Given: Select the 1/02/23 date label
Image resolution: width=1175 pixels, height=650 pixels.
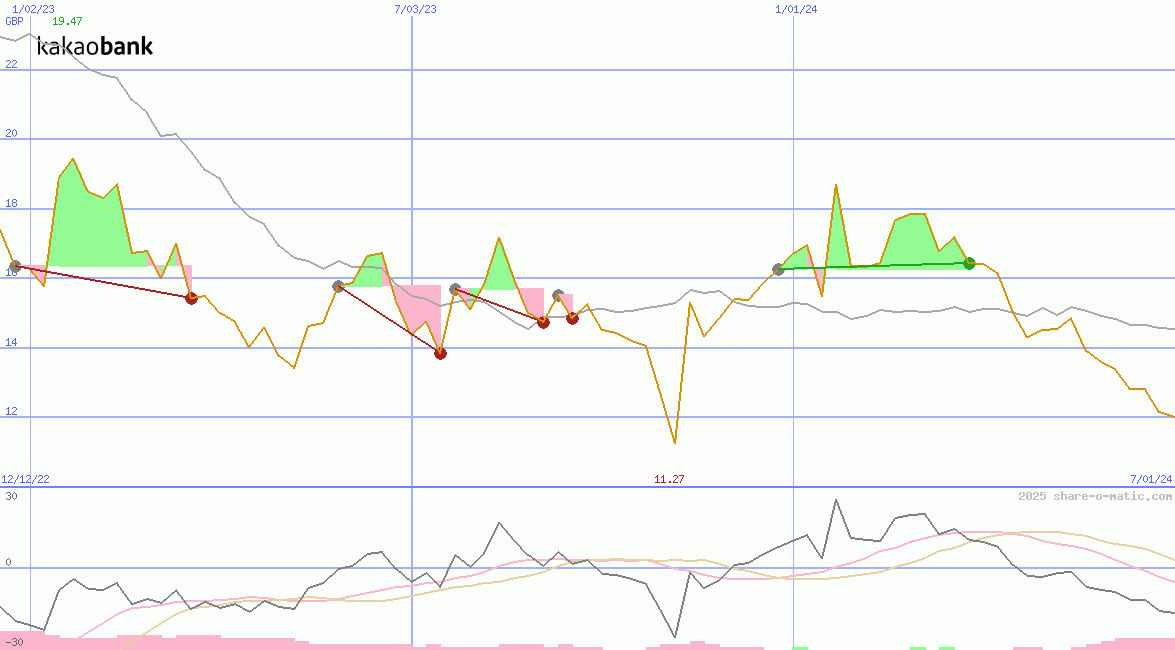Looking at the screenshot, I should pyautogui.click(x=33, y=9).
